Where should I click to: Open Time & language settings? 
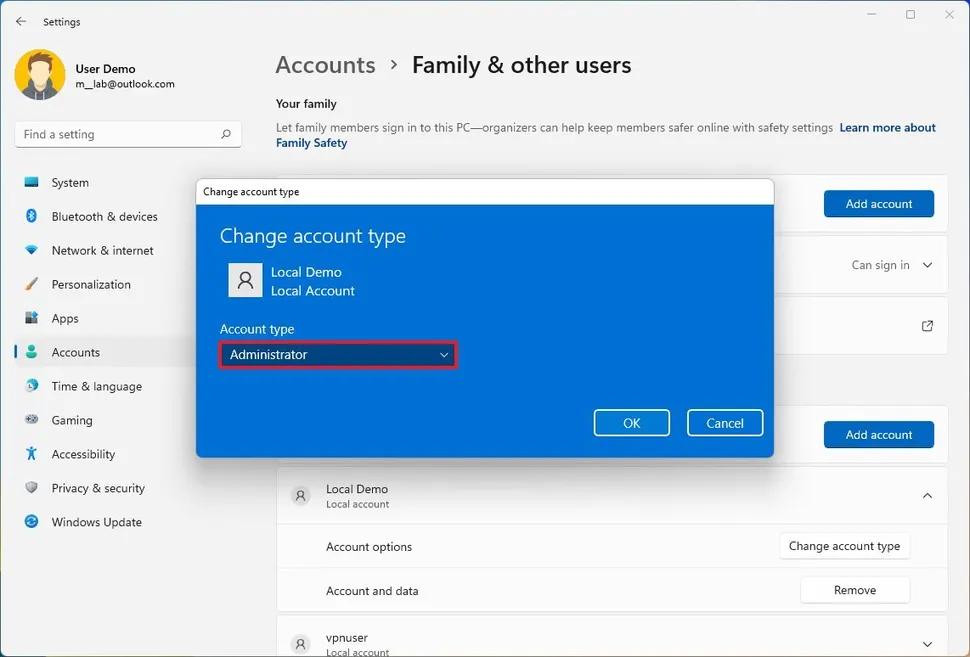96,386
